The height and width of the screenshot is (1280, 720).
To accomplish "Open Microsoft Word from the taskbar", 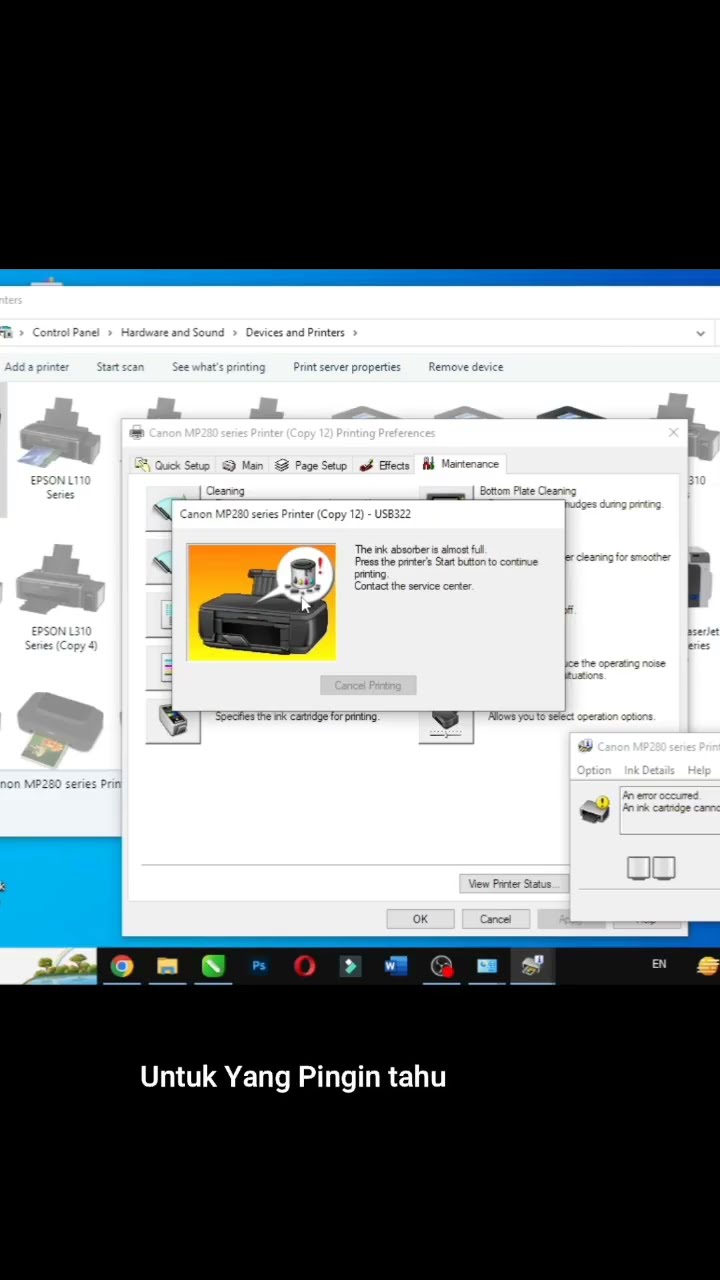I will point(396,966).
